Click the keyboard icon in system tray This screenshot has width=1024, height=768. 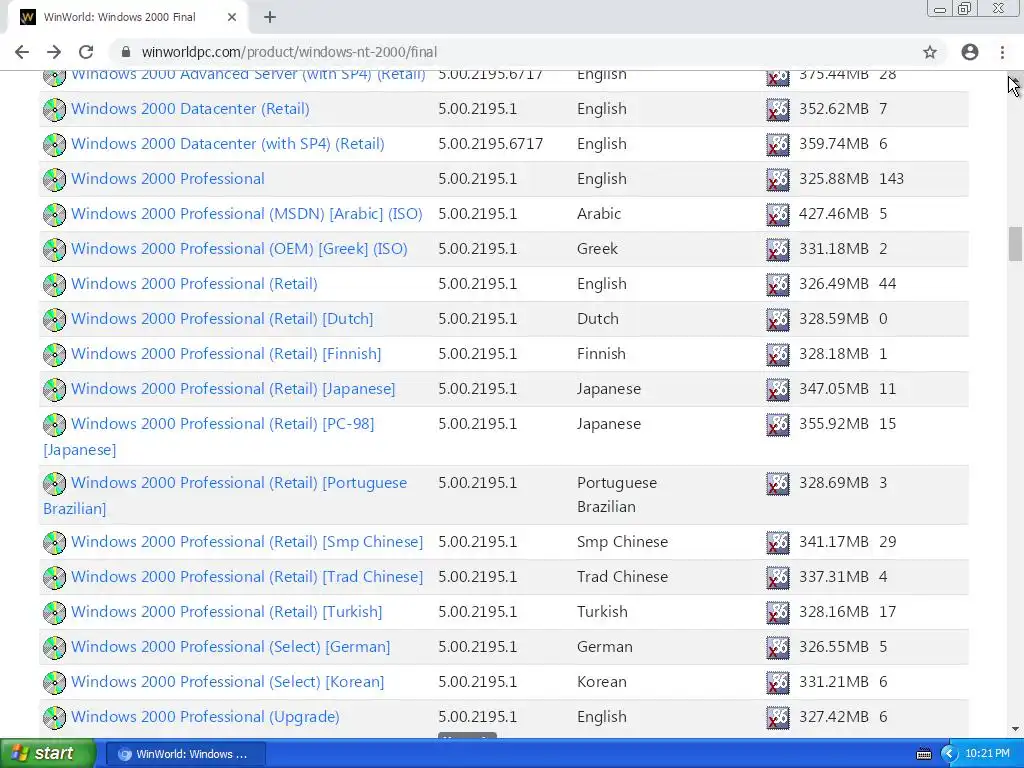[x=923, y=754]
